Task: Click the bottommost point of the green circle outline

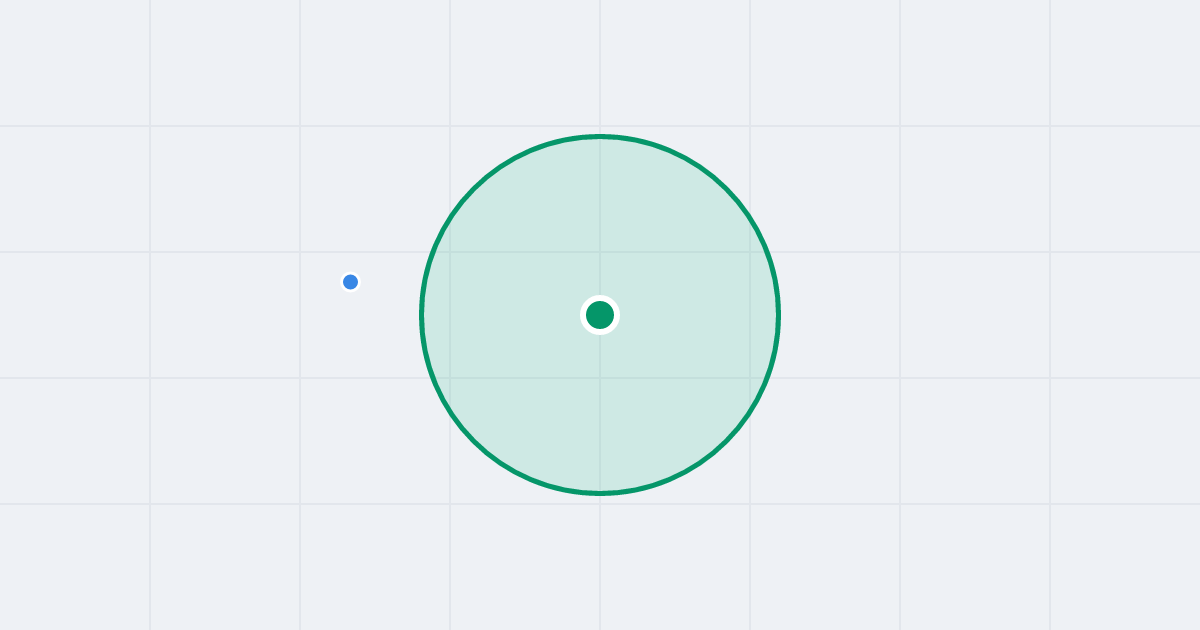Action: point(600,493)
